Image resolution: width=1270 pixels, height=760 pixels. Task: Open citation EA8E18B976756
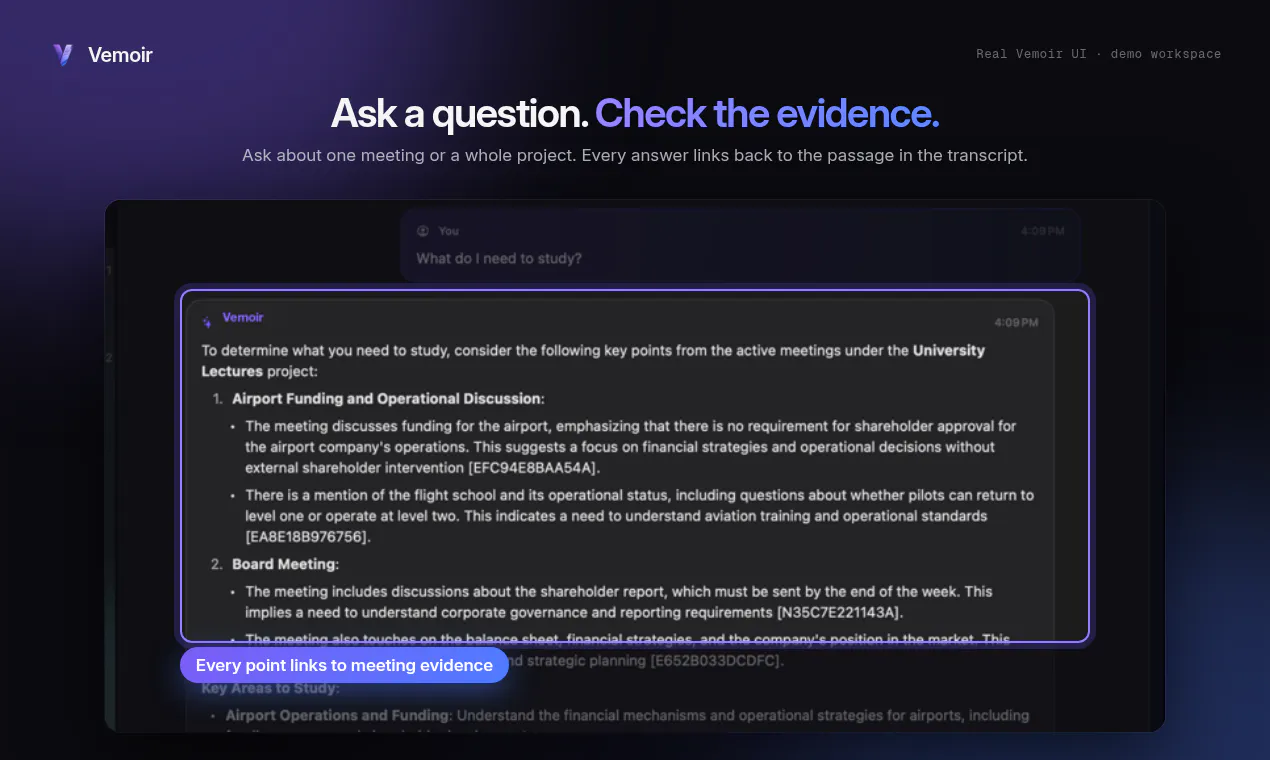[x=307, y=537]
